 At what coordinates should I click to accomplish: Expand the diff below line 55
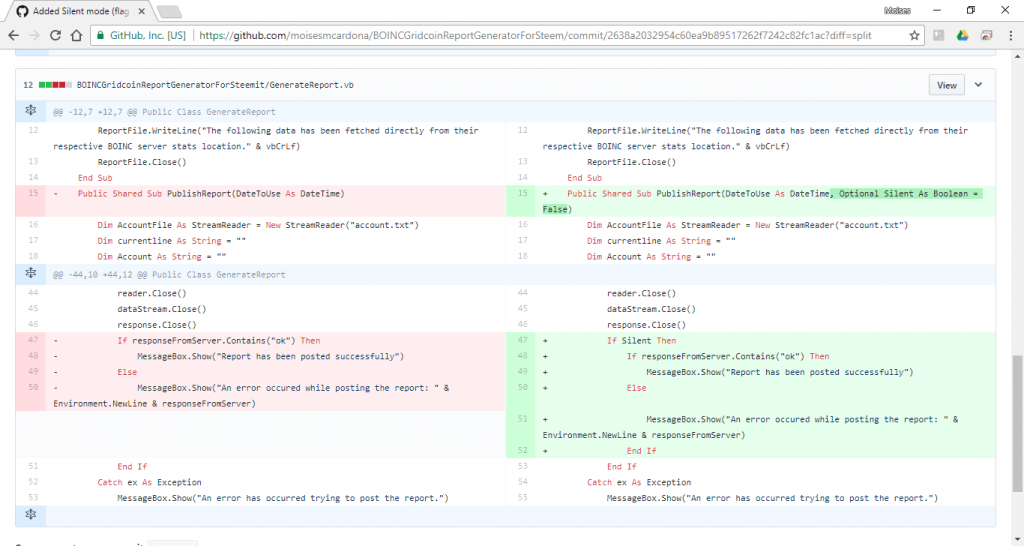31,515
